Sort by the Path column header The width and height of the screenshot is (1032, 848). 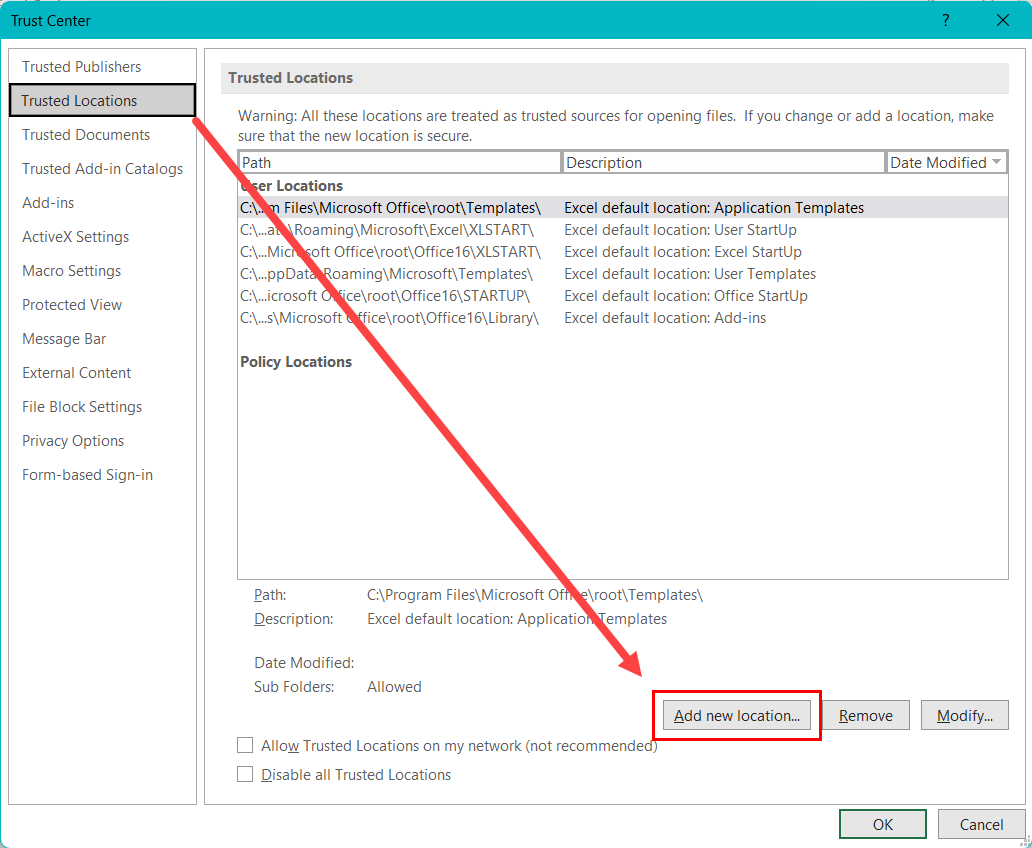click(x=400, y=162)
